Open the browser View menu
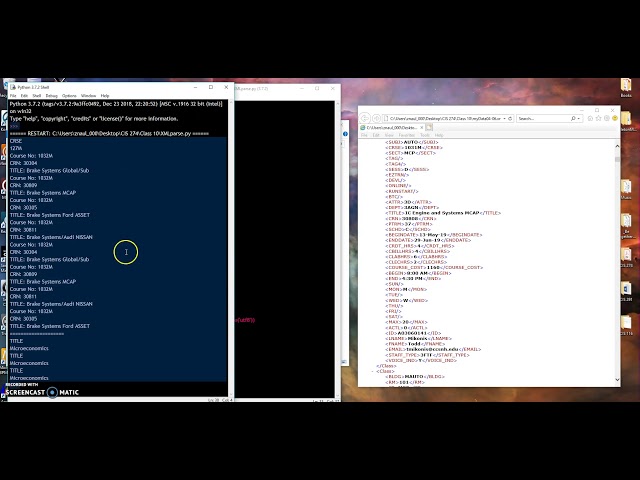The width and height of the screenshot is (640, 480). (389, 135)
